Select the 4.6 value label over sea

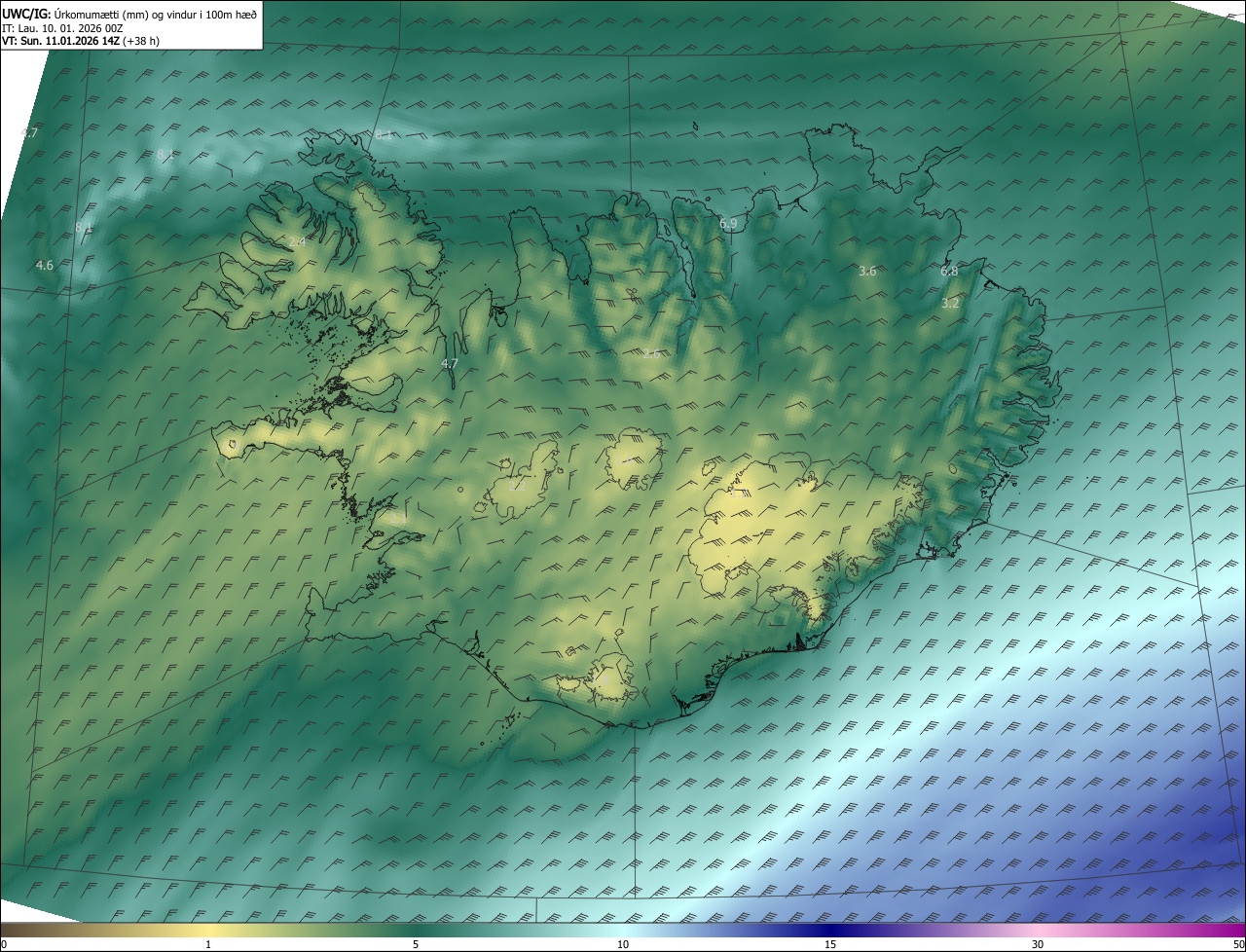point(45,265)
